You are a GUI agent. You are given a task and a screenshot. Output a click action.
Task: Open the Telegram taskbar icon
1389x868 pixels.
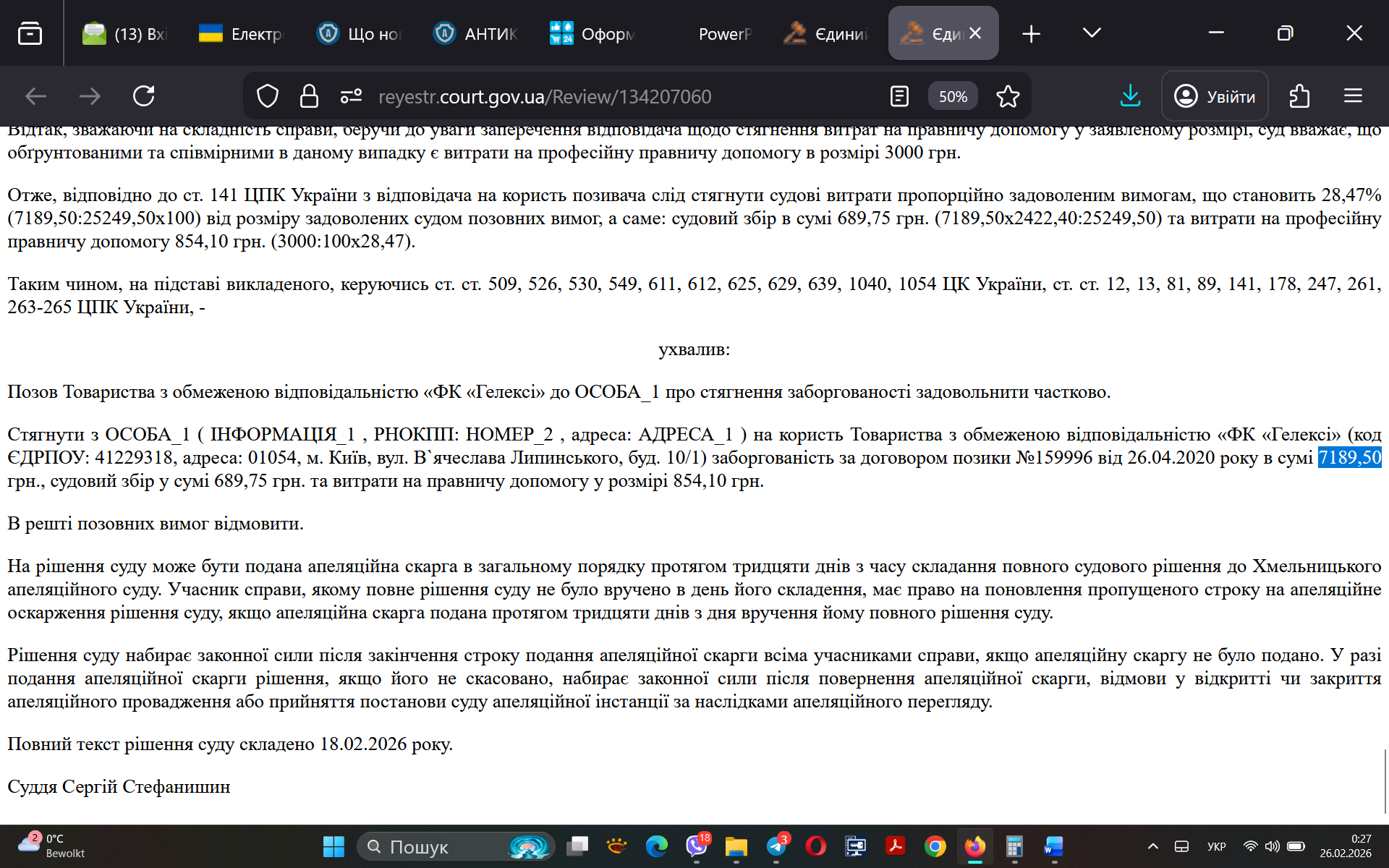[x=776, y=846]
